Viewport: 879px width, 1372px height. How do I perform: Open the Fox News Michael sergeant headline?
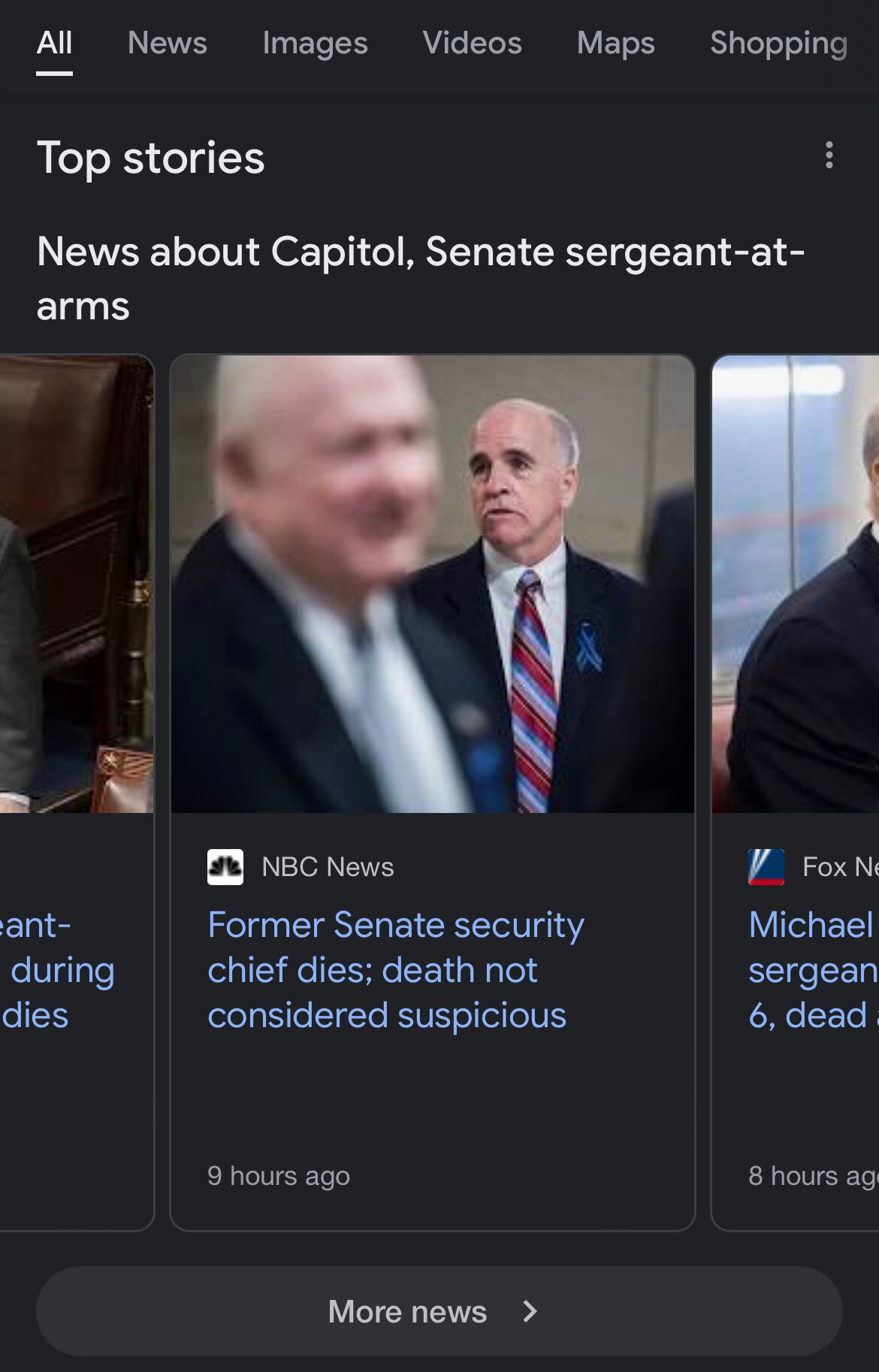click(813, 969)
